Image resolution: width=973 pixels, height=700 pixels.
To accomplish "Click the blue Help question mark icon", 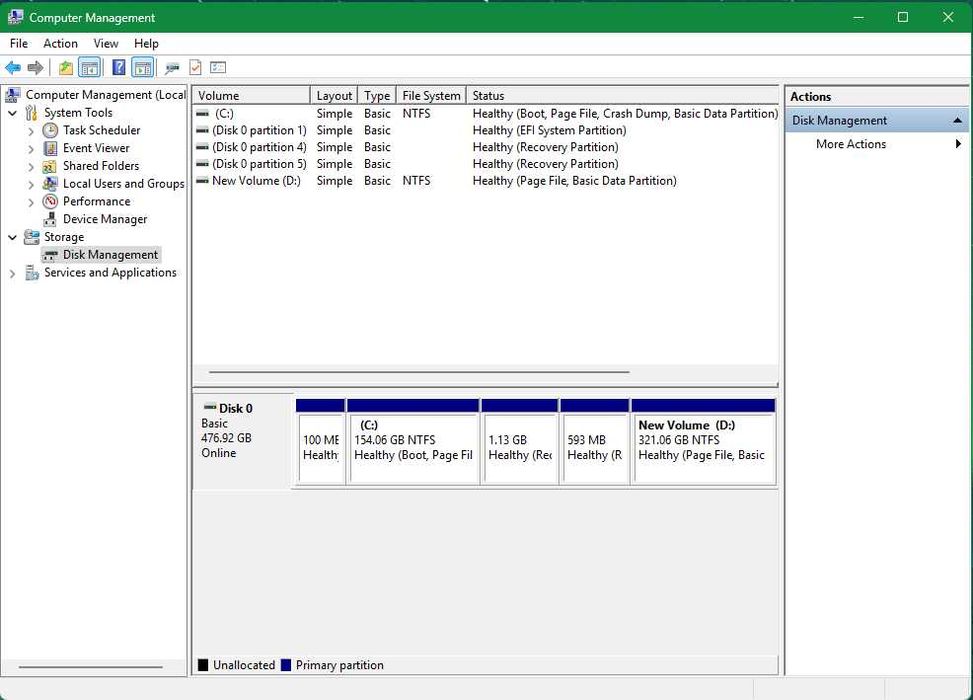I will 119,68.
